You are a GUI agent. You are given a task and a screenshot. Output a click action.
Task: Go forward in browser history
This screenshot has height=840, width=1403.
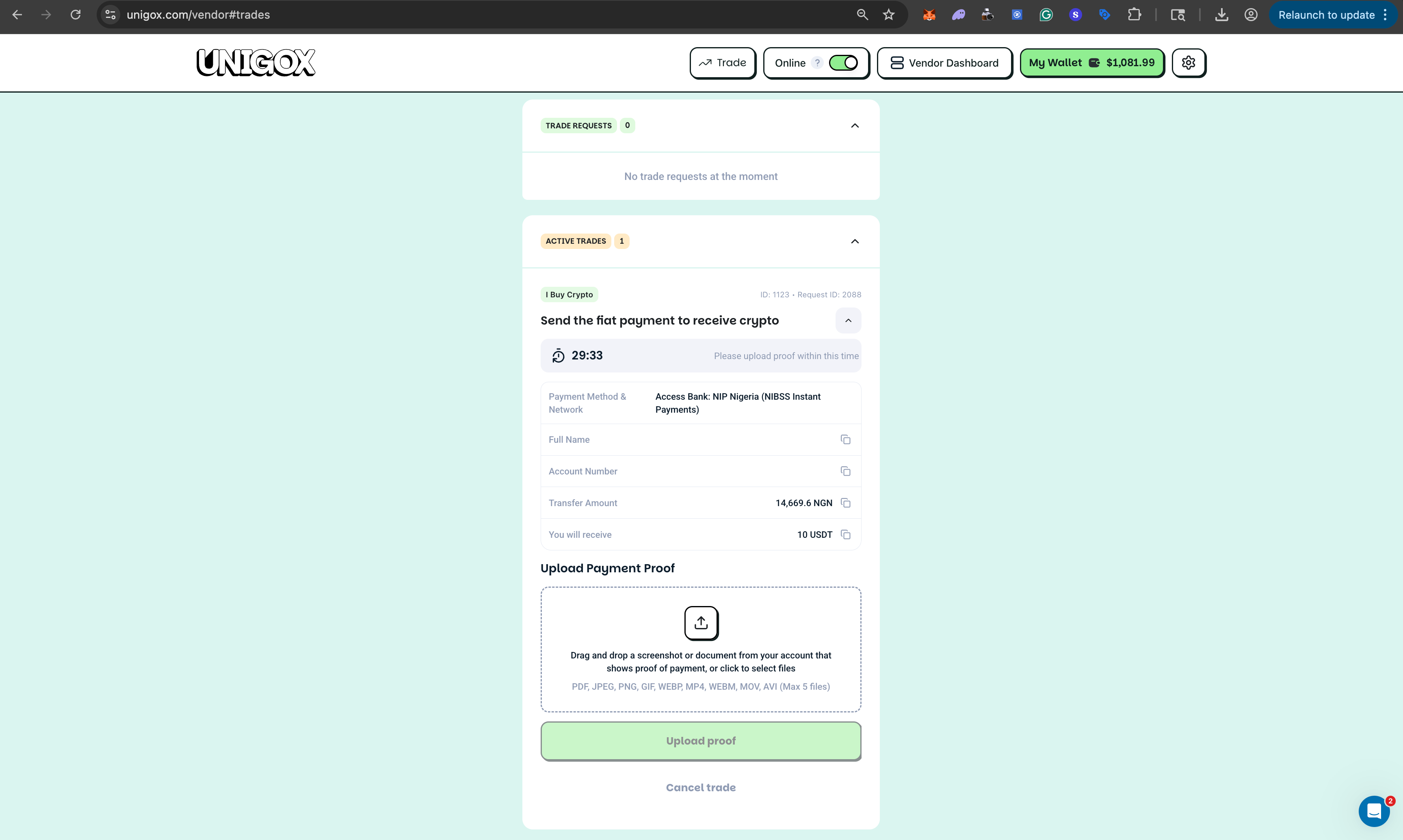click(46, 15)
